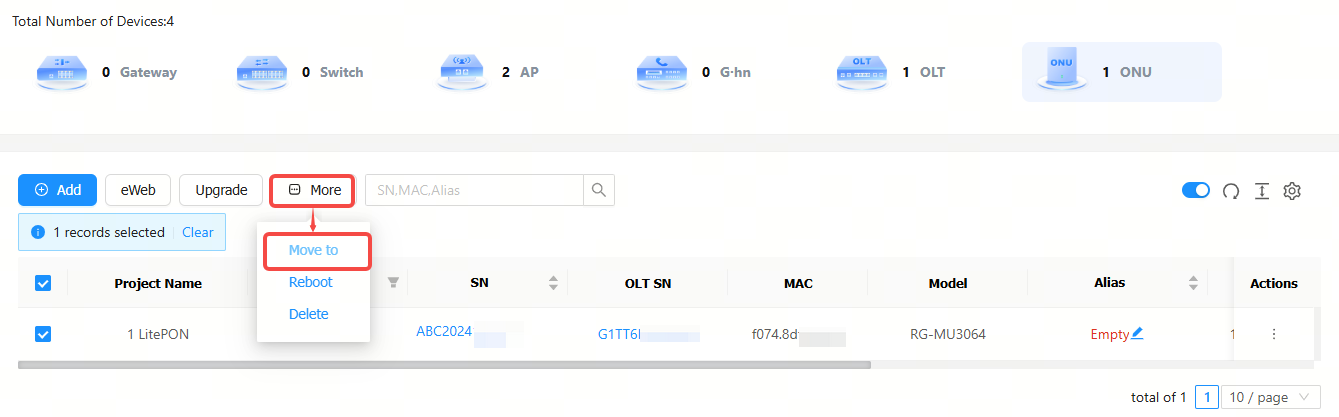Click the SN.MAC.Alias search field

click(474, 190)
